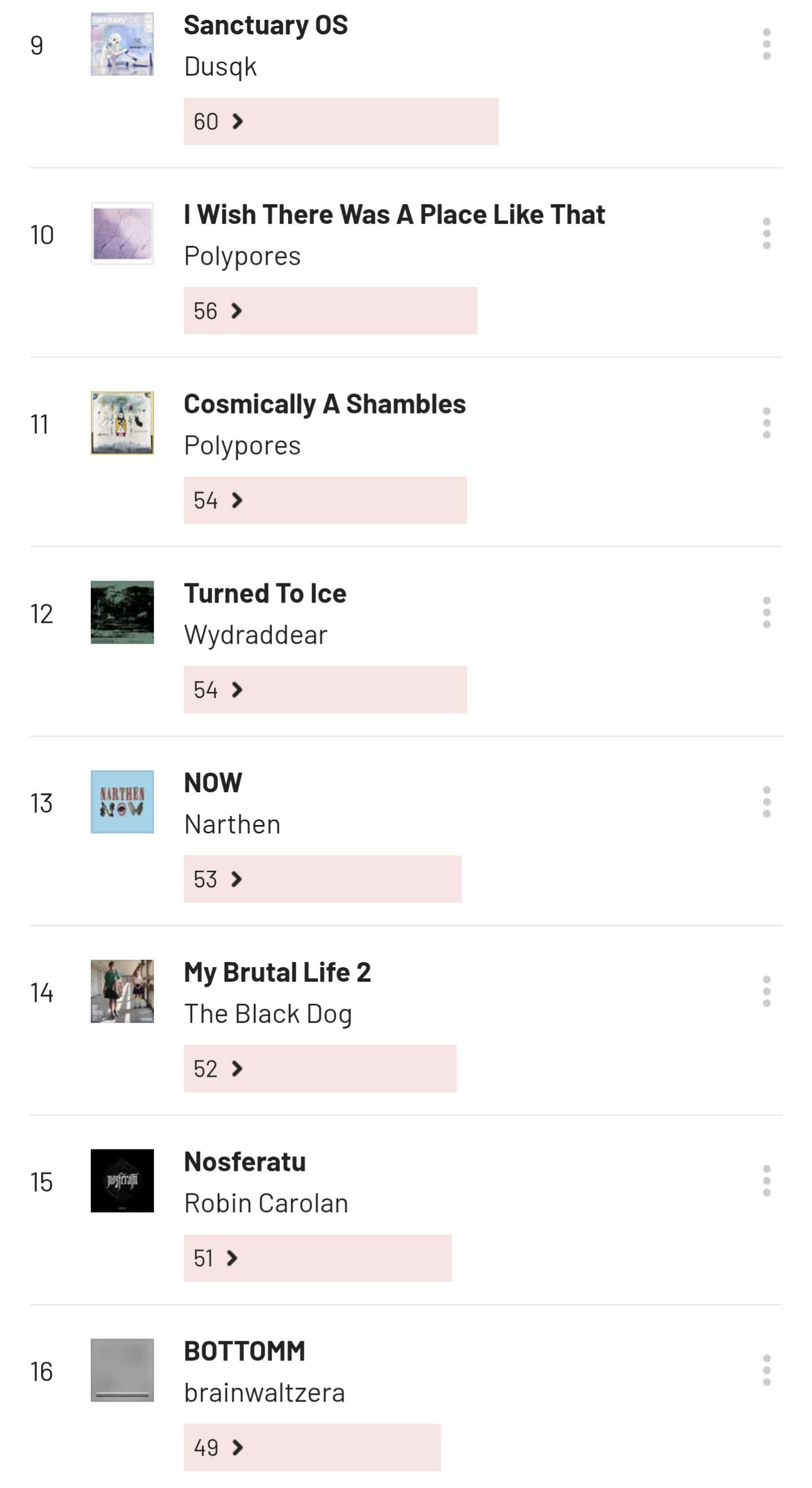Open more options for Nosferatu album
This screenshot has width=812, height=1488.
pyautogui.click(x=766, y=1180)
